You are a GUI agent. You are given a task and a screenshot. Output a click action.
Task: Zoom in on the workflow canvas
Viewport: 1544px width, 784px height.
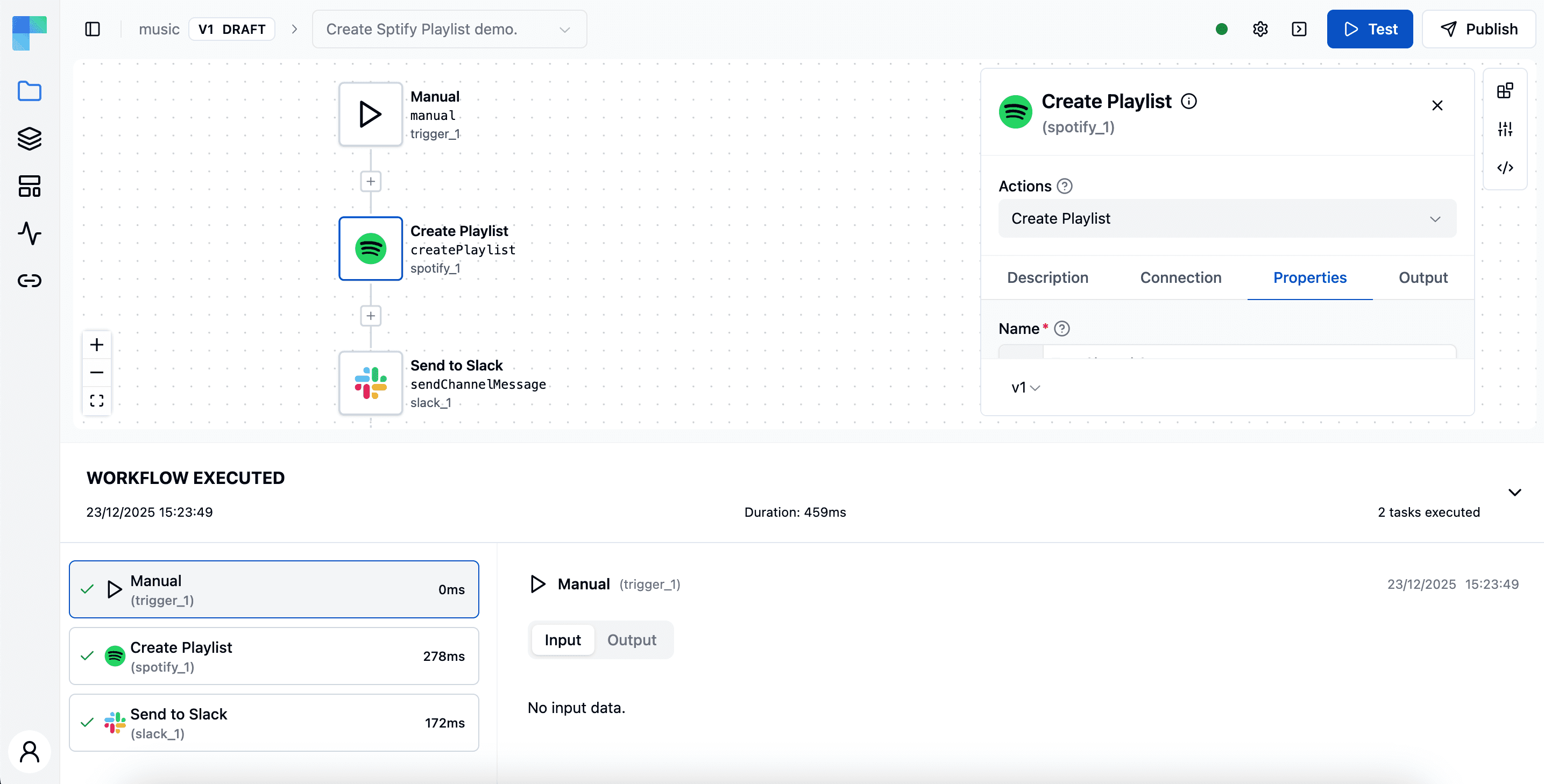(x=96, y=344)
